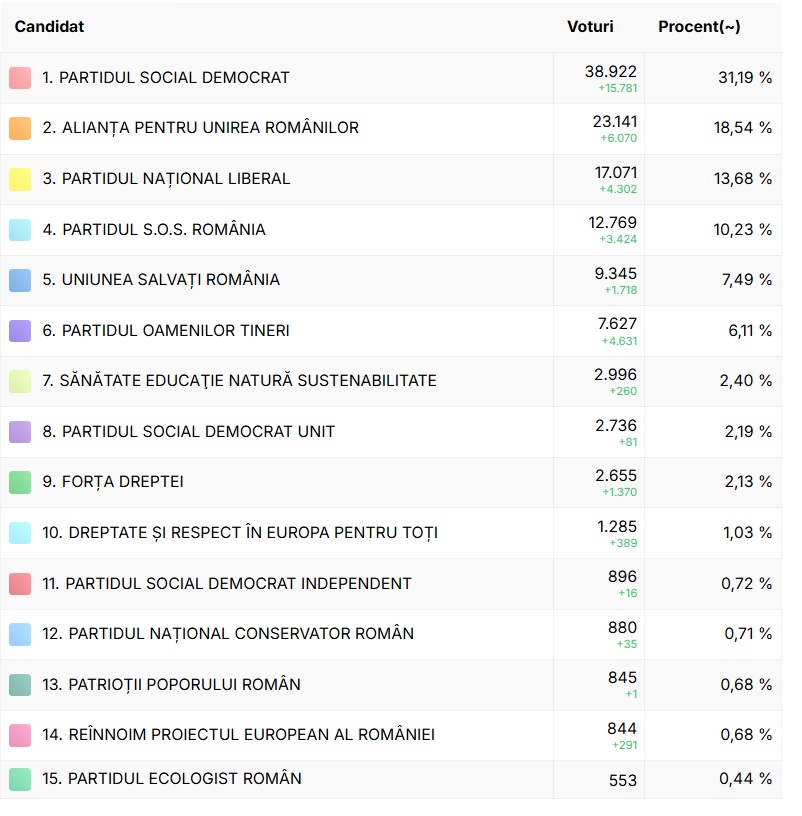This screenshot has width=802, height=816.
Task: Click the percentage 31,19 %
Action: tap(745, 78)
